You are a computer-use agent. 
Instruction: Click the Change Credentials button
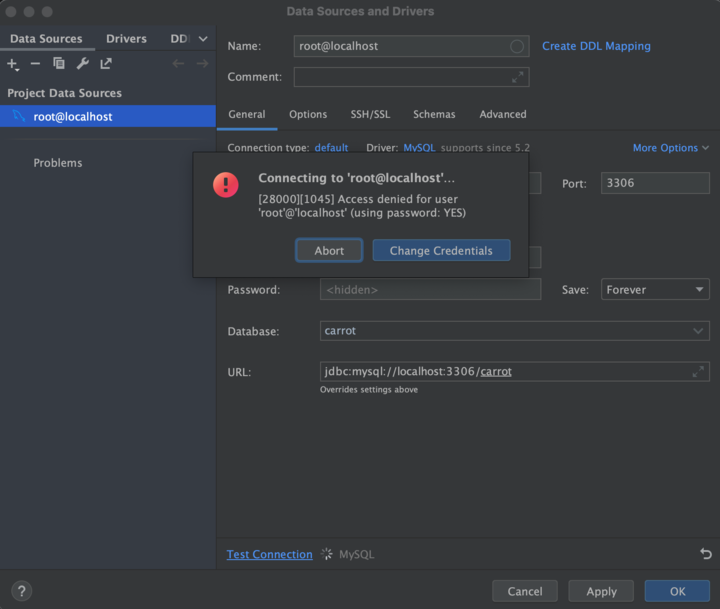click(441, 250)
